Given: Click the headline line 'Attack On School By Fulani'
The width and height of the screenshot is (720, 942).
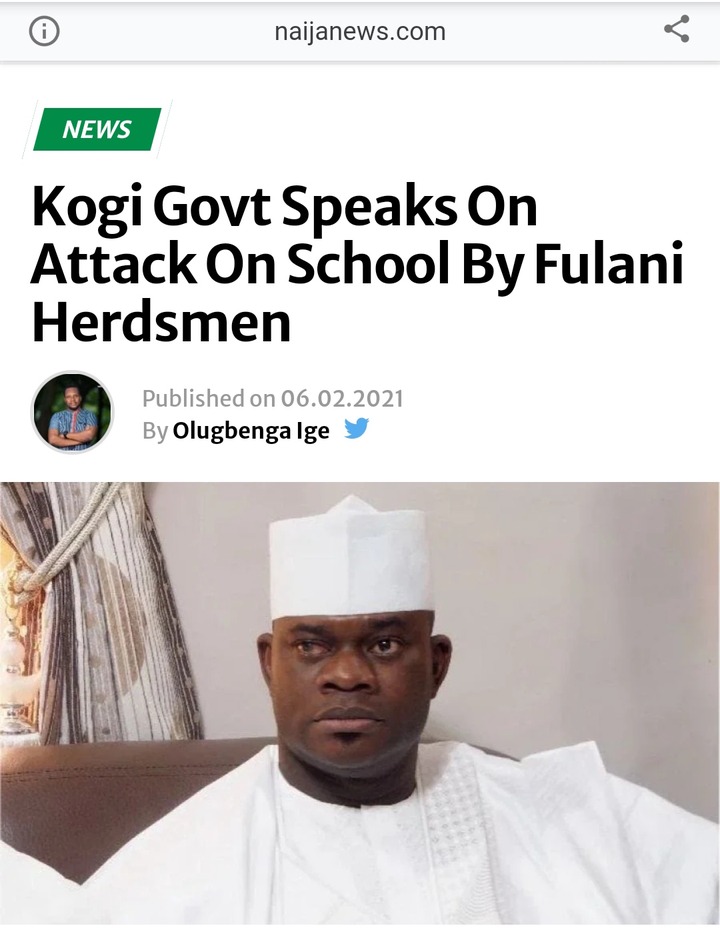Looking at the screenshot, I should 358,265.
